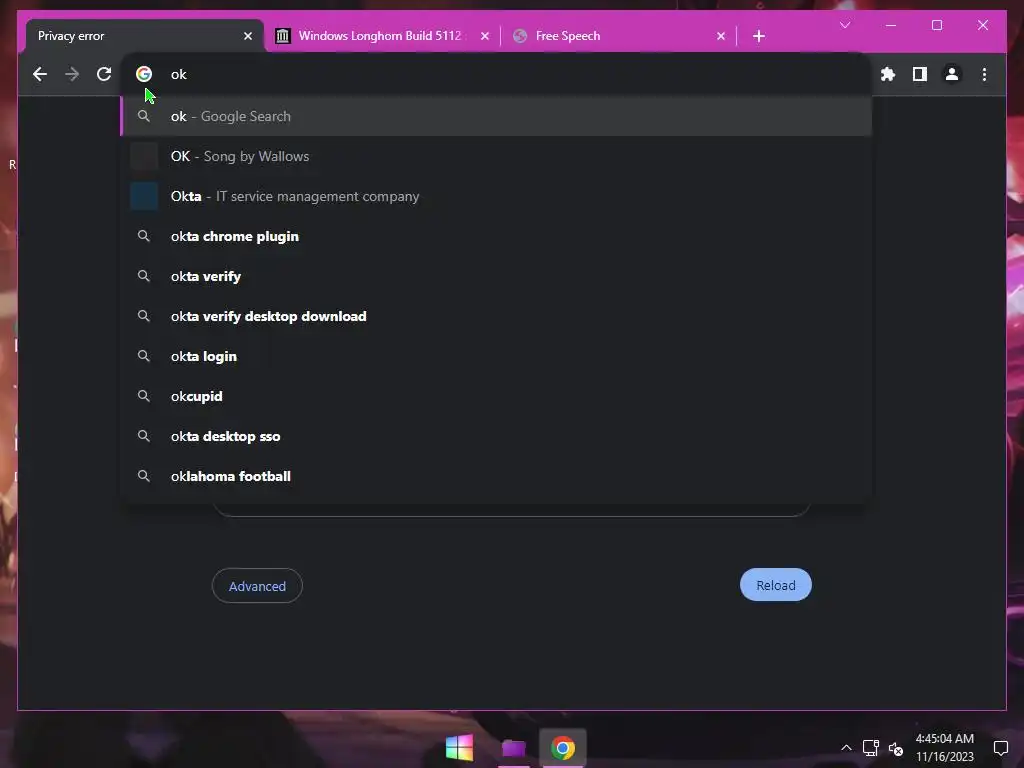This screenshot has width=1024, height=768.
Task: Click the magnifier icon beside 'okcupid'
Action: tap(144, 396)
